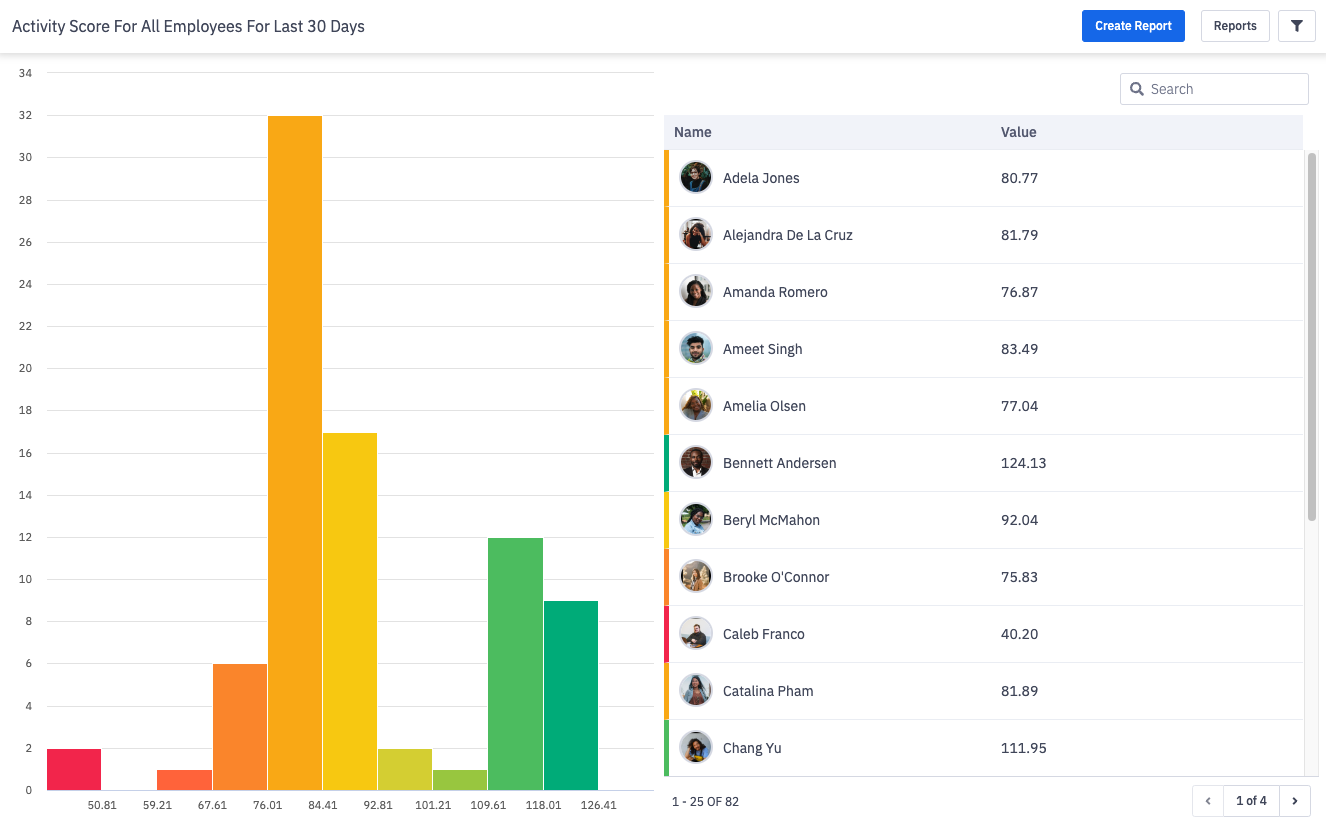Screen dimensions: 1326x834
Task: Click the tallest orange histogram bar
Action: tap(295, 452)
